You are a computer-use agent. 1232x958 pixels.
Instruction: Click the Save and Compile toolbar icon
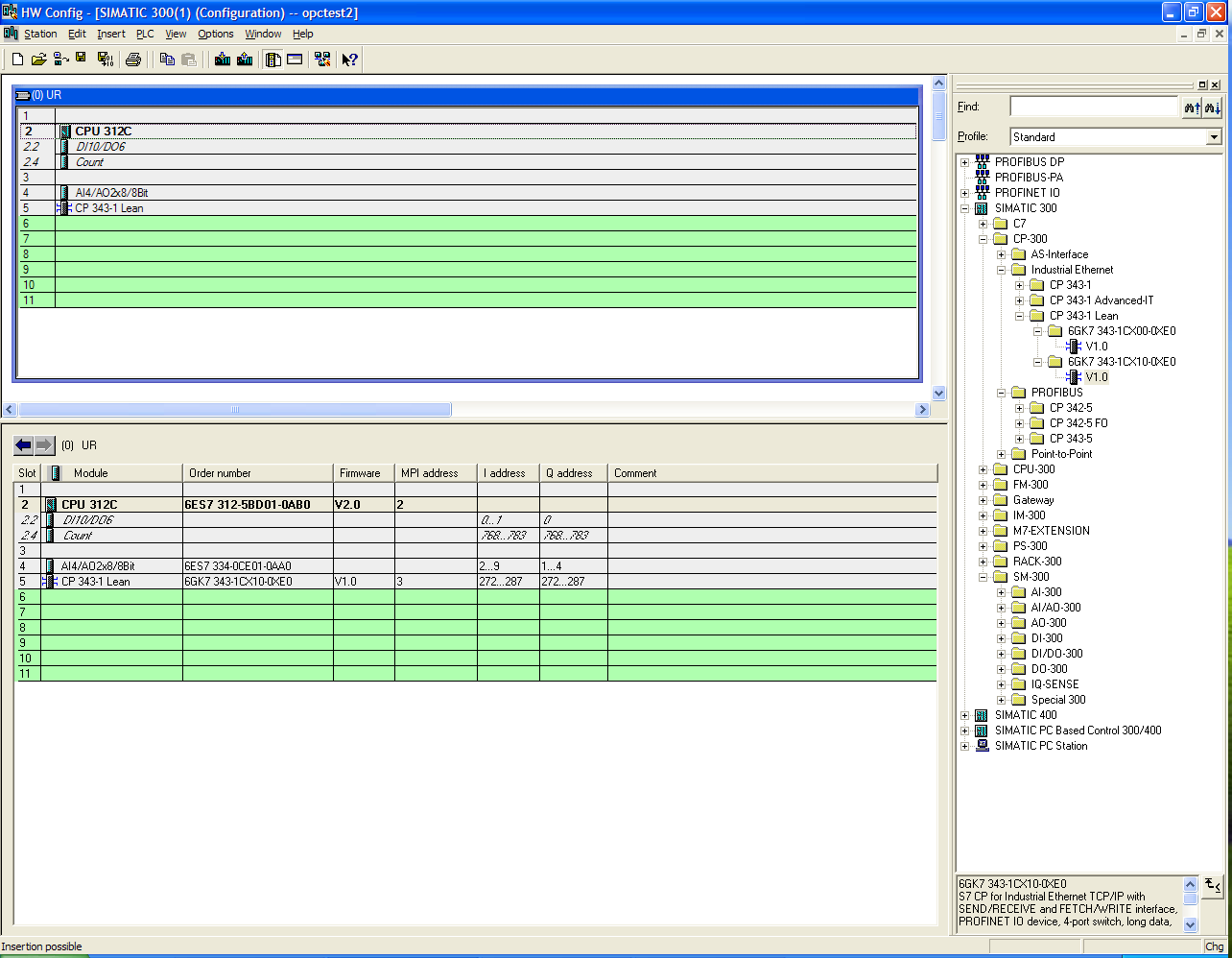(105, 60)
